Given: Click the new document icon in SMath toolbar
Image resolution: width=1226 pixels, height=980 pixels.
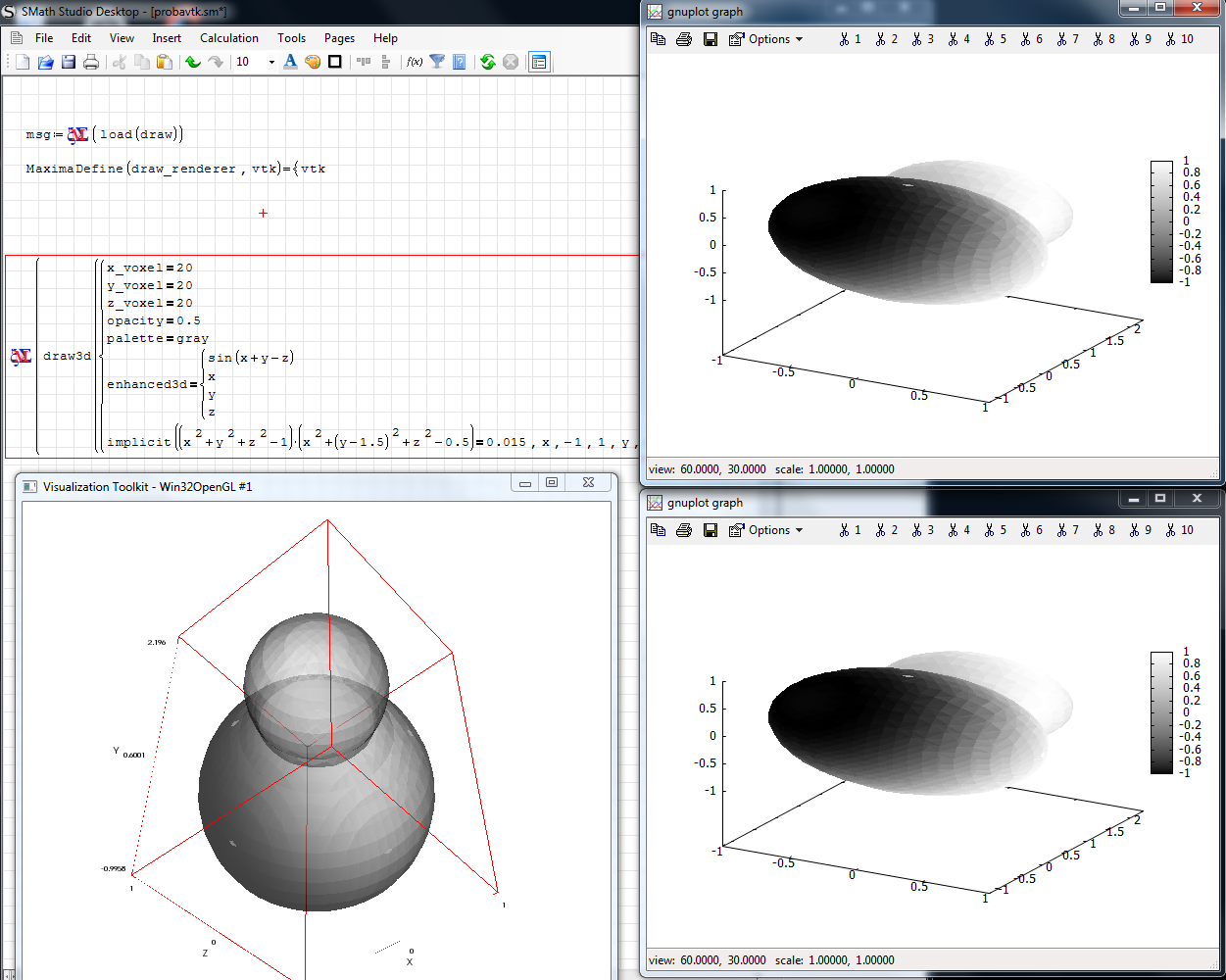Looking at the screenshot, I should tap(23, 62).
